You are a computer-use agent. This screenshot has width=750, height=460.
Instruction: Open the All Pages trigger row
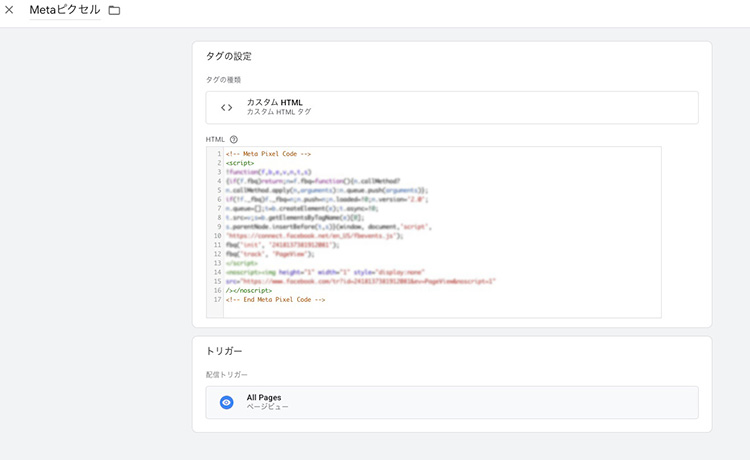click(x=452, y=403)
